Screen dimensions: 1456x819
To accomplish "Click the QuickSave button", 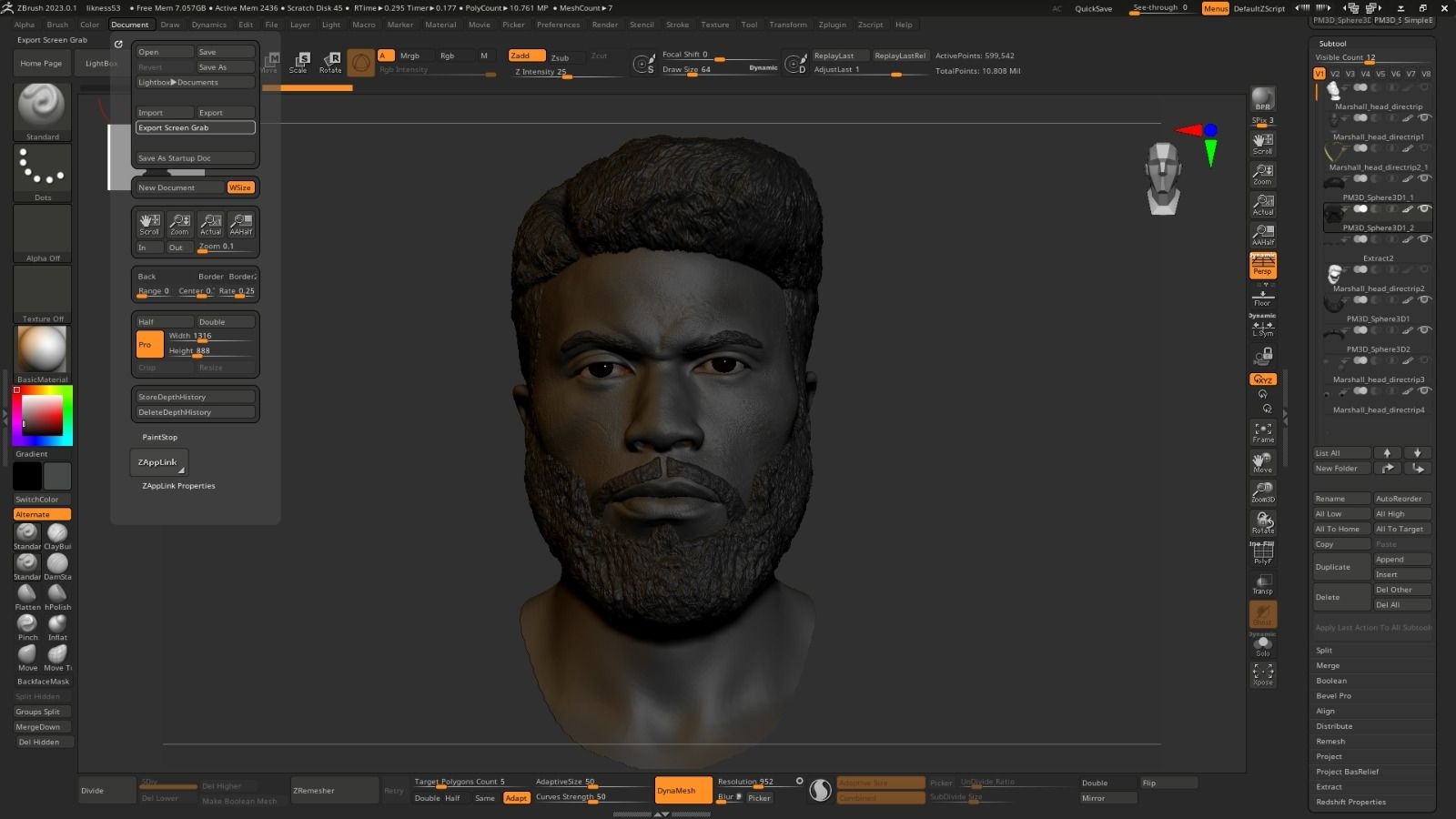I will click(1093, 8).
